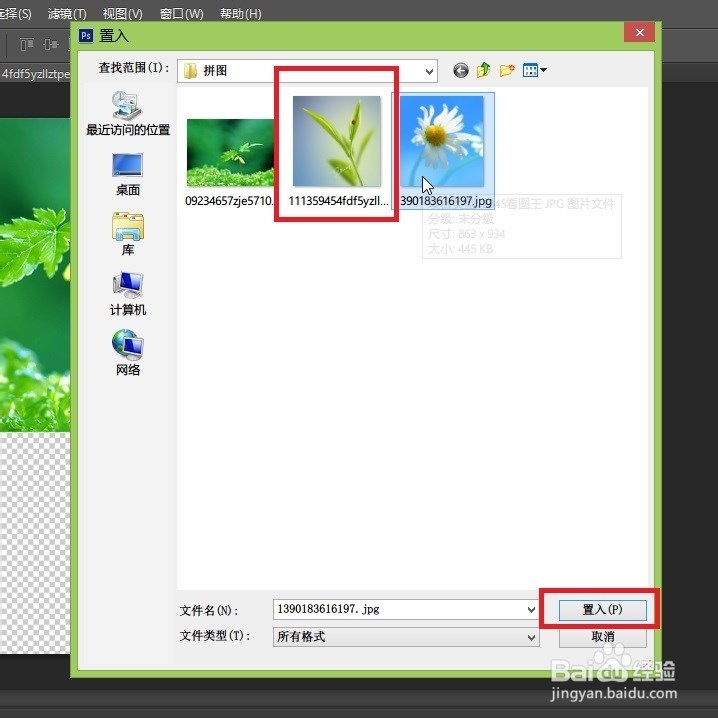The height and width of the screenshot is (718, 718).
Task: Open the view options dropdown arrow
Action: pyautogui.click(x=543, y=70)
